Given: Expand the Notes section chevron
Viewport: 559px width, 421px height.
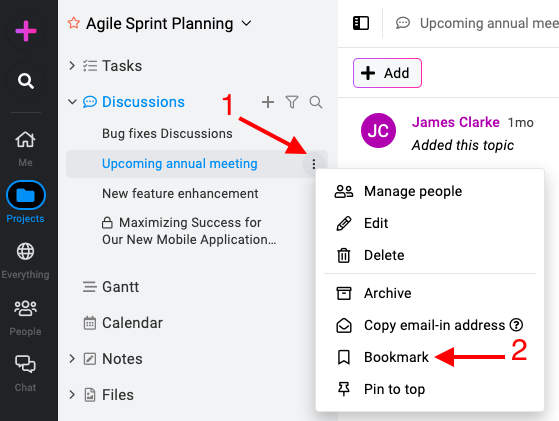Looking at the screenshot, I should (x=72, y=359).
